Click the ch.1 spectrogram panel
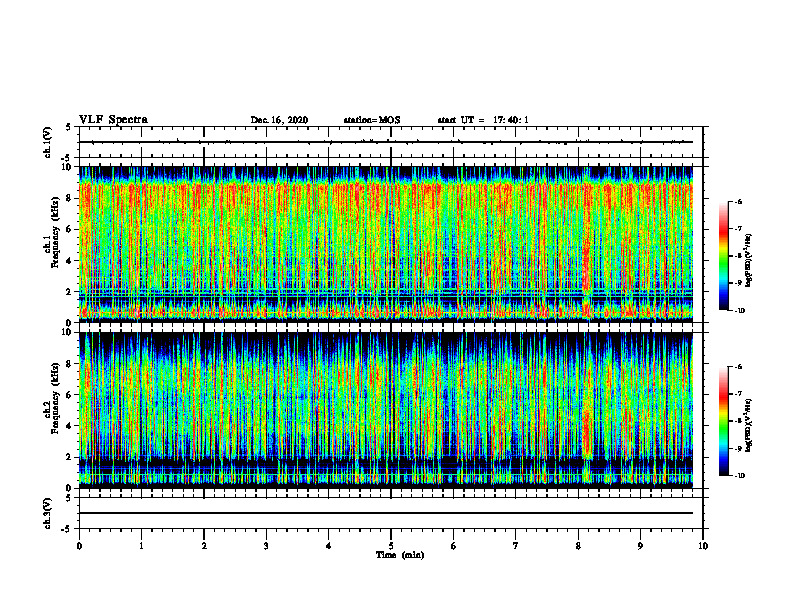This screenshot has width=792, height=612. tap(386, 244)
